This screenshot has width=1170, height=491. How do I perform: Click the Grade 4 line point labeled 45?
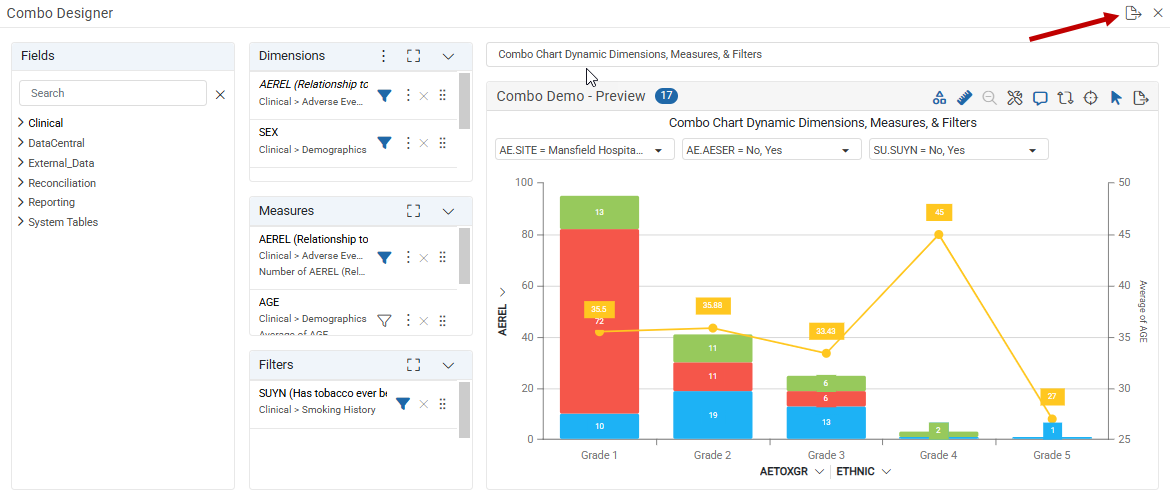tap(939, 234)
